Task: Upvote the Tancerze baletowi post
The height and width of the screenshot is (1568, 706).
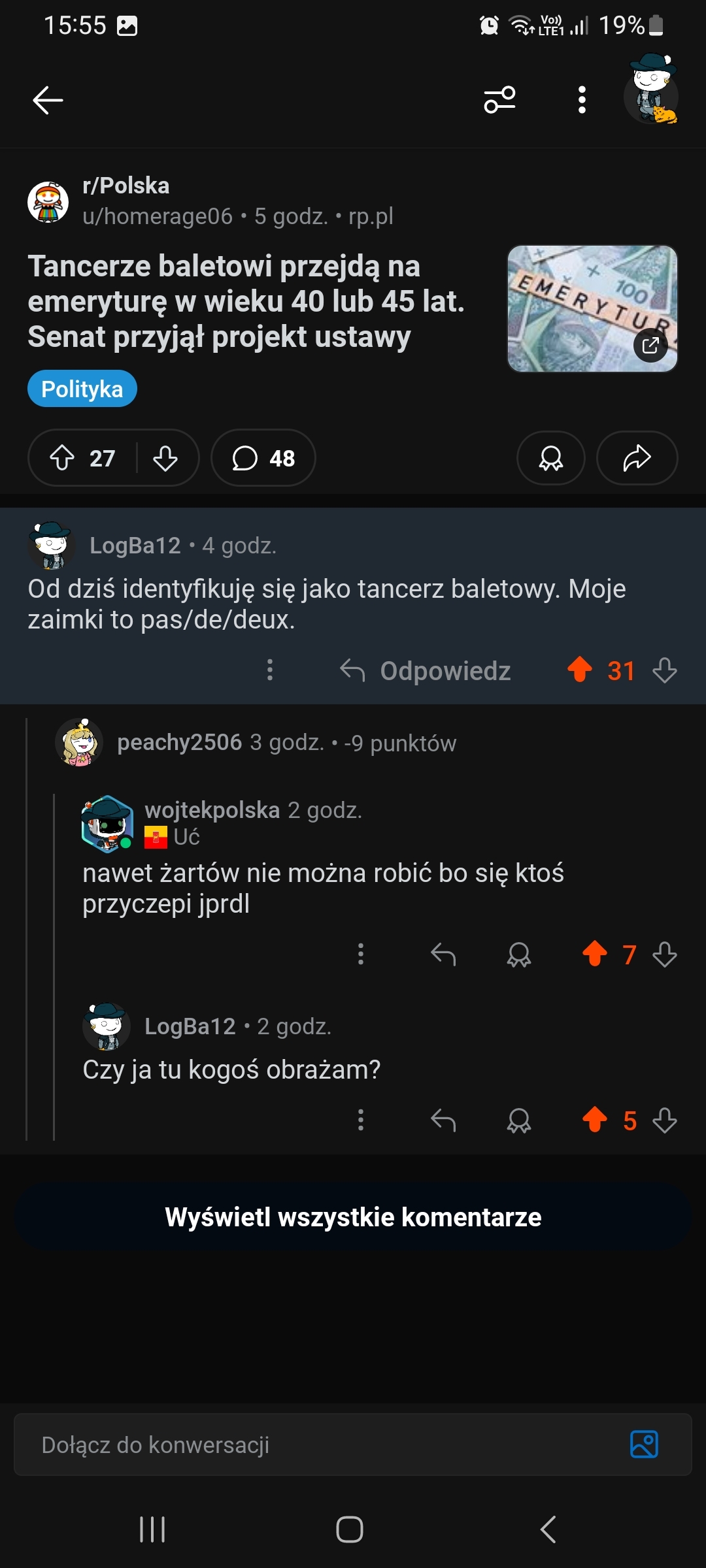Action: [63, 458]
